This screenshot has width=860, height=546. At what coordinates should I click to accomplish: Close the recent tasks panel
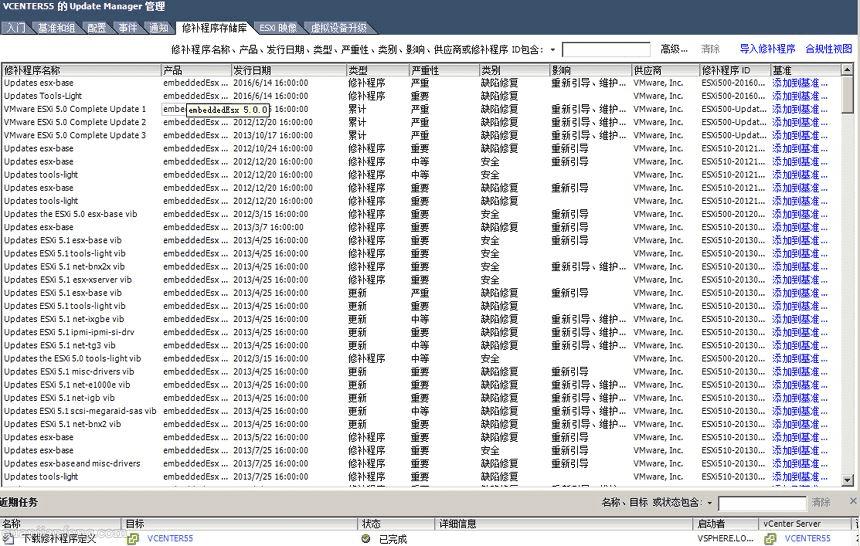(853, 500)
